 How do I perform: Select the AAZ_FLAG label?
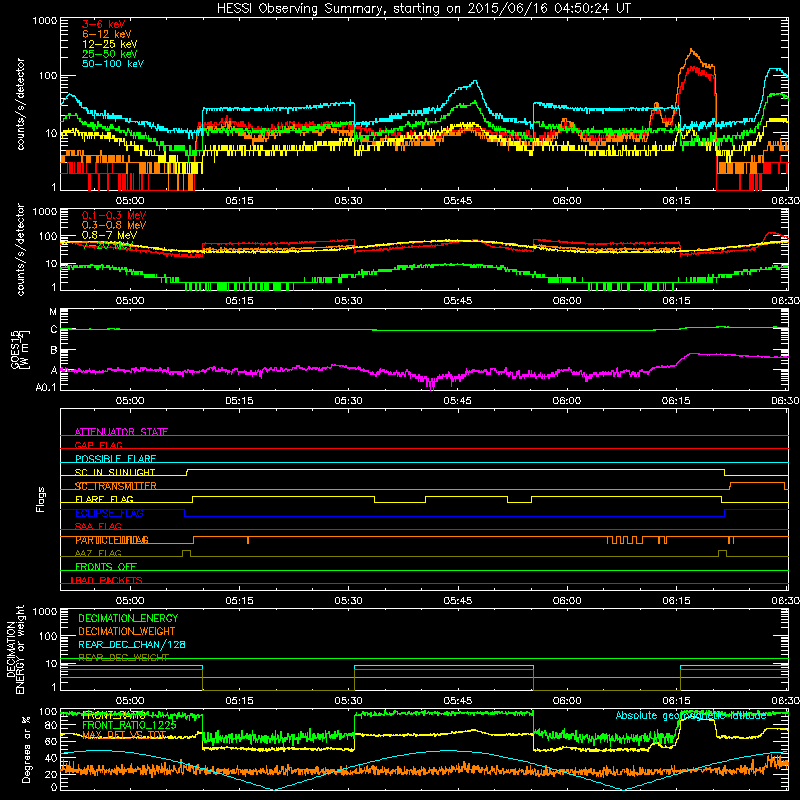pos(98,553)
